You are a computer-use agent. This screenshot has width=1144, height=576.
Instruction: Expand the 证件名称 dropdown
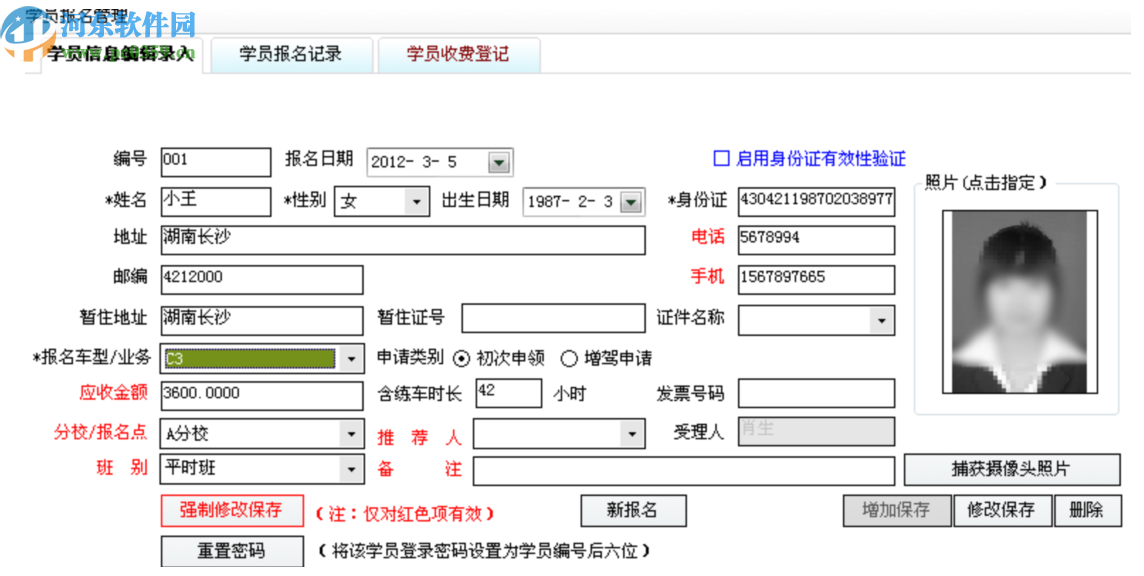click(x=881, y=319)
